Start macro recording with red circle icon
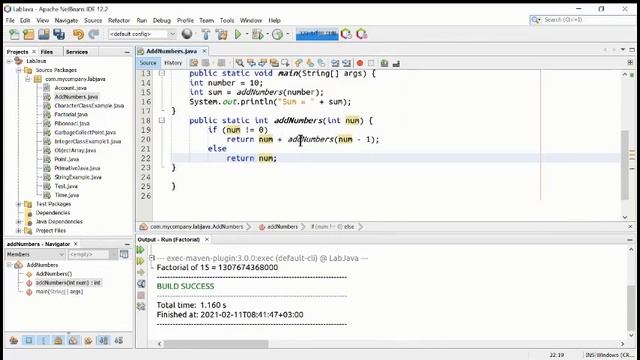The width and height of the screenshot is (640, 360). pyautogui.click(x=360, y=63)
